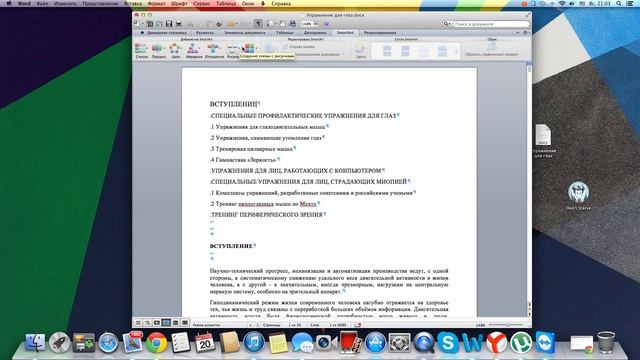
Task: Switch to the Рецензирование ribbon tab
Action: 380,33
